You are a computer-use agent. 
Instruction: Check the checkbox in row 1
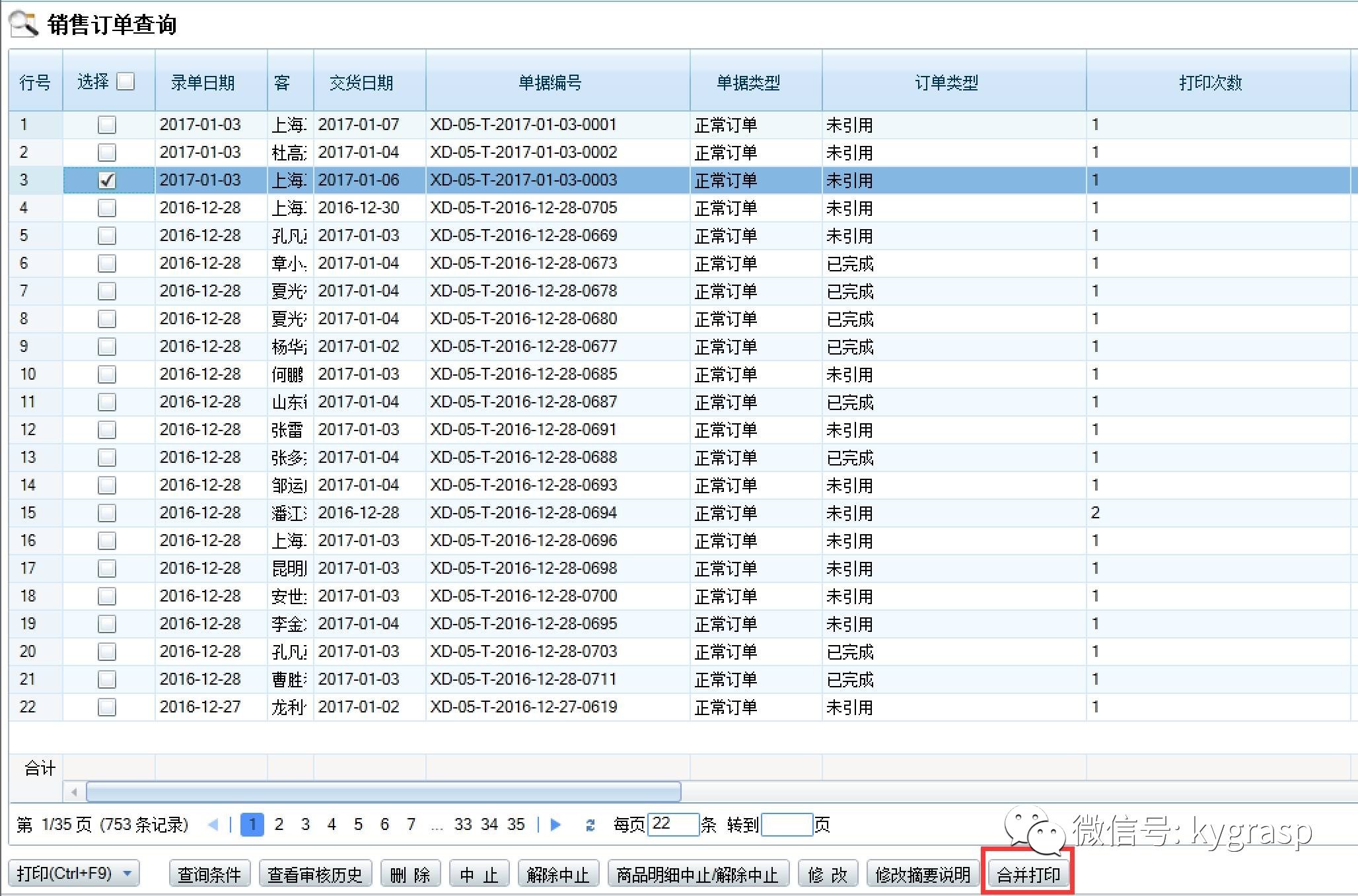click(x=107, y=125)
